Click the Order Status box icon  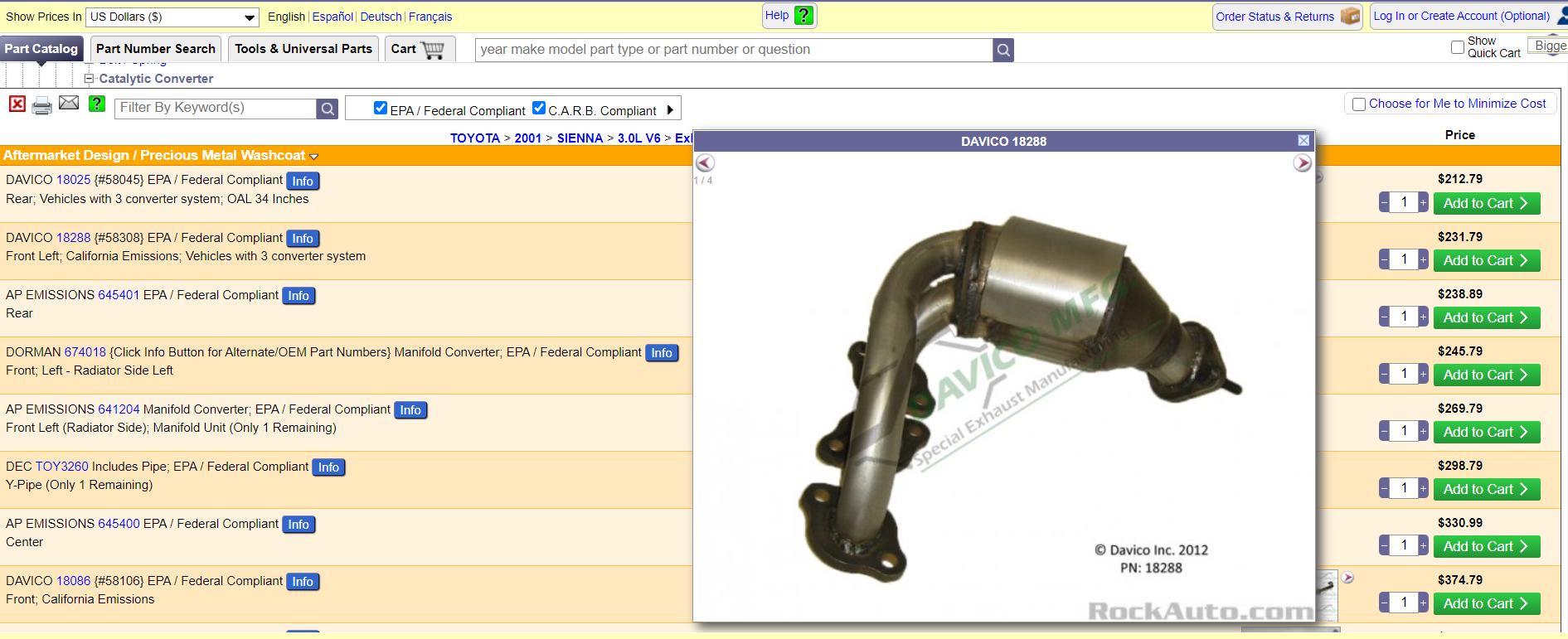click(1351, 16)
